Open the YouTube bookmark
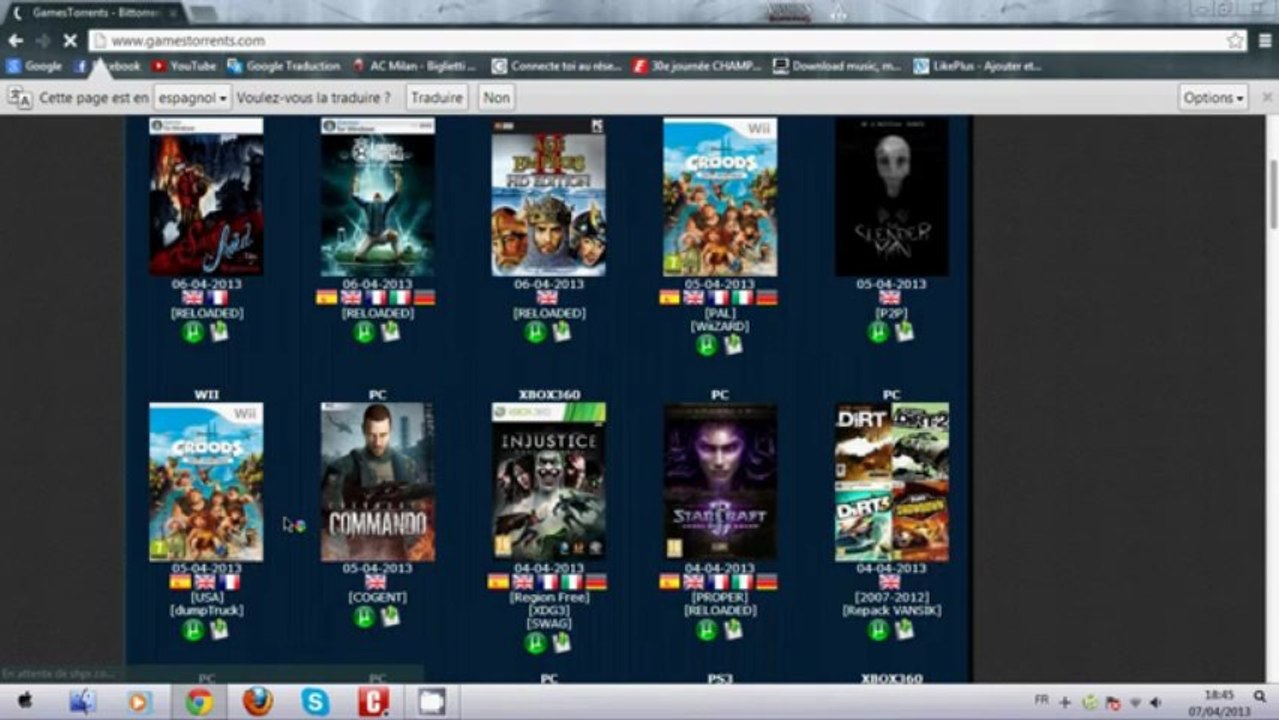1279x720 pixels. coord(184,66)
